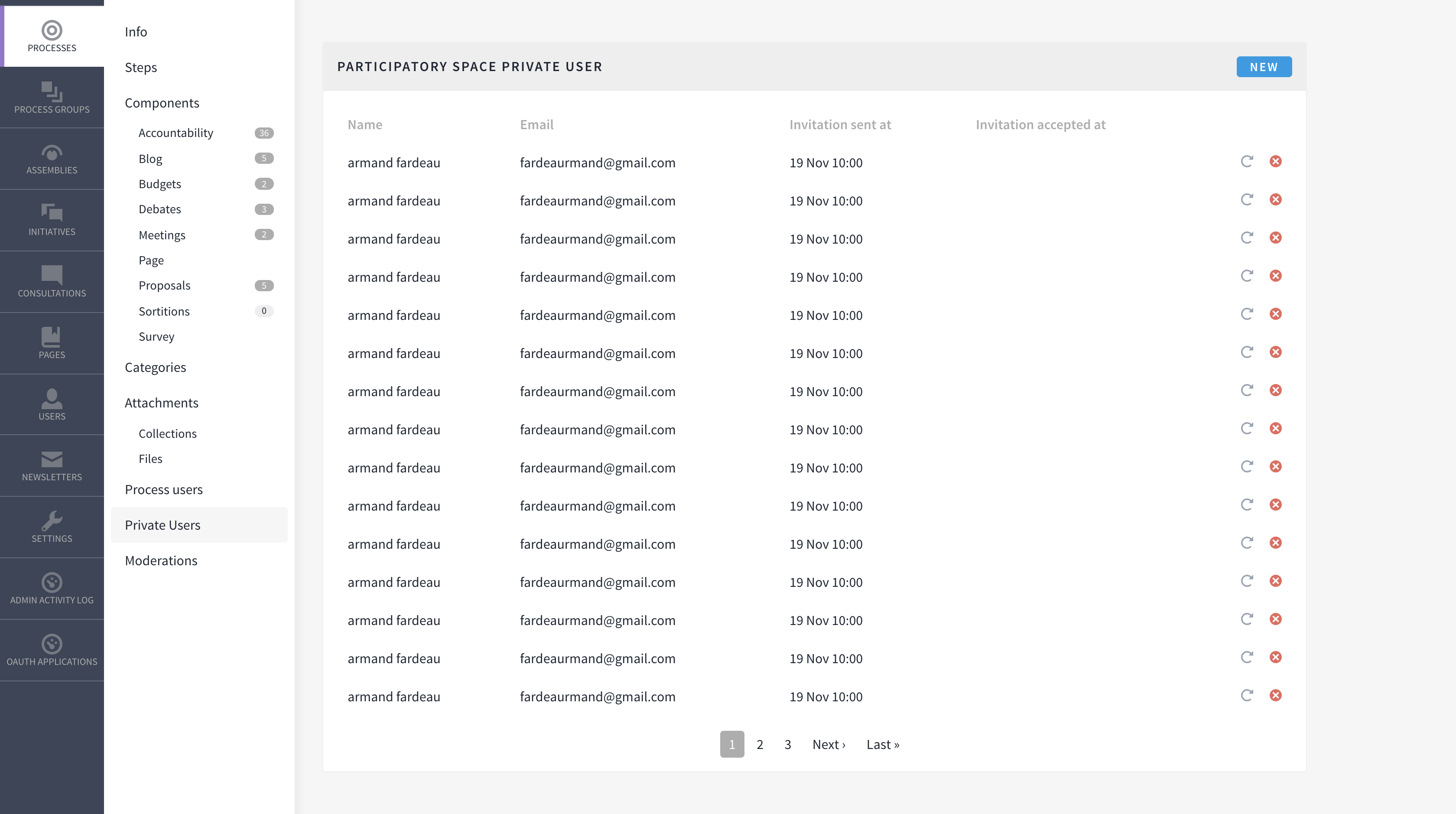
Task: Jump to Last page link
Action: (882, 745)
